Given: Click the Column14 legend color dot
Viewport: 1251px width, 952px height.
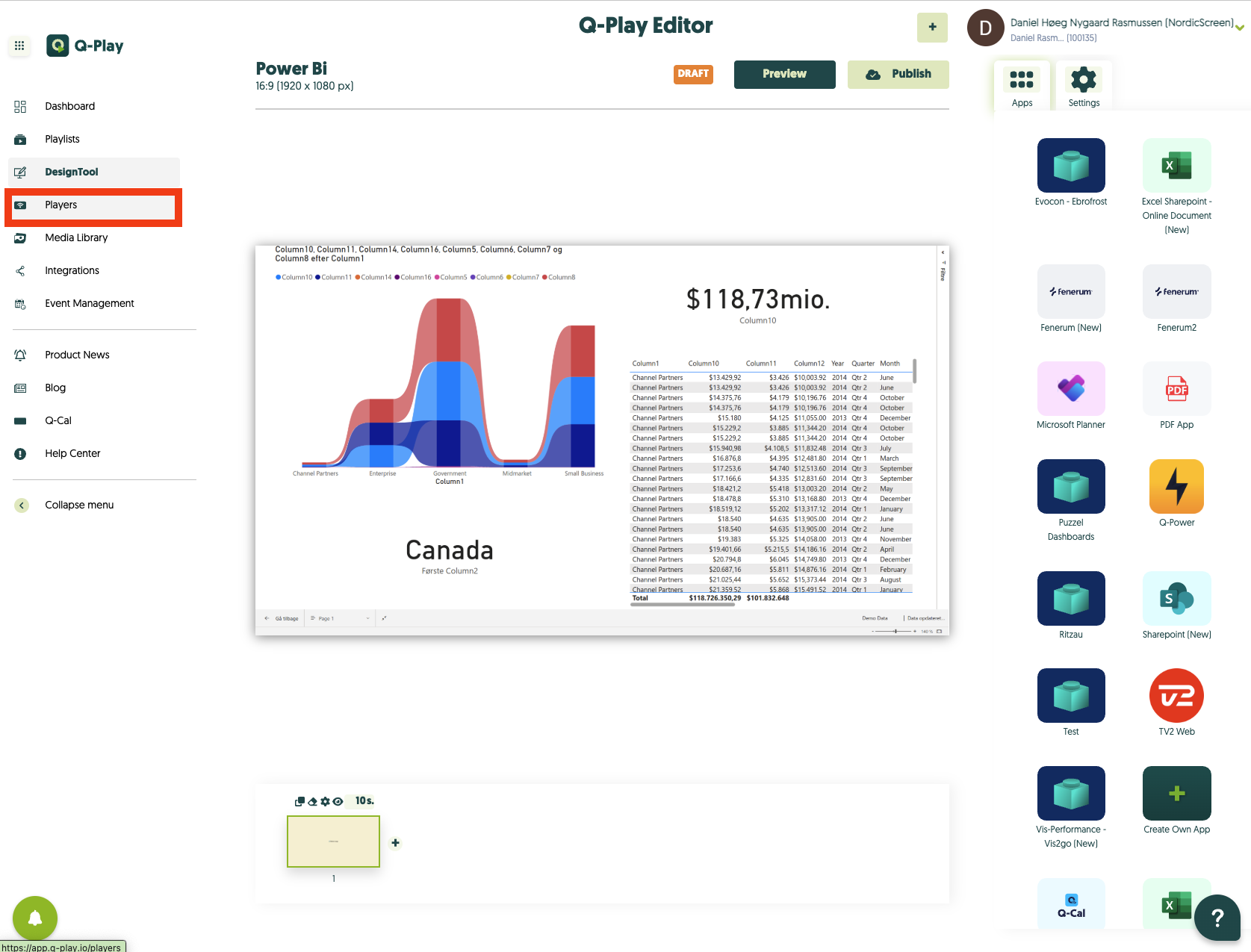Looking at the screenshot, I should [358, 277].
